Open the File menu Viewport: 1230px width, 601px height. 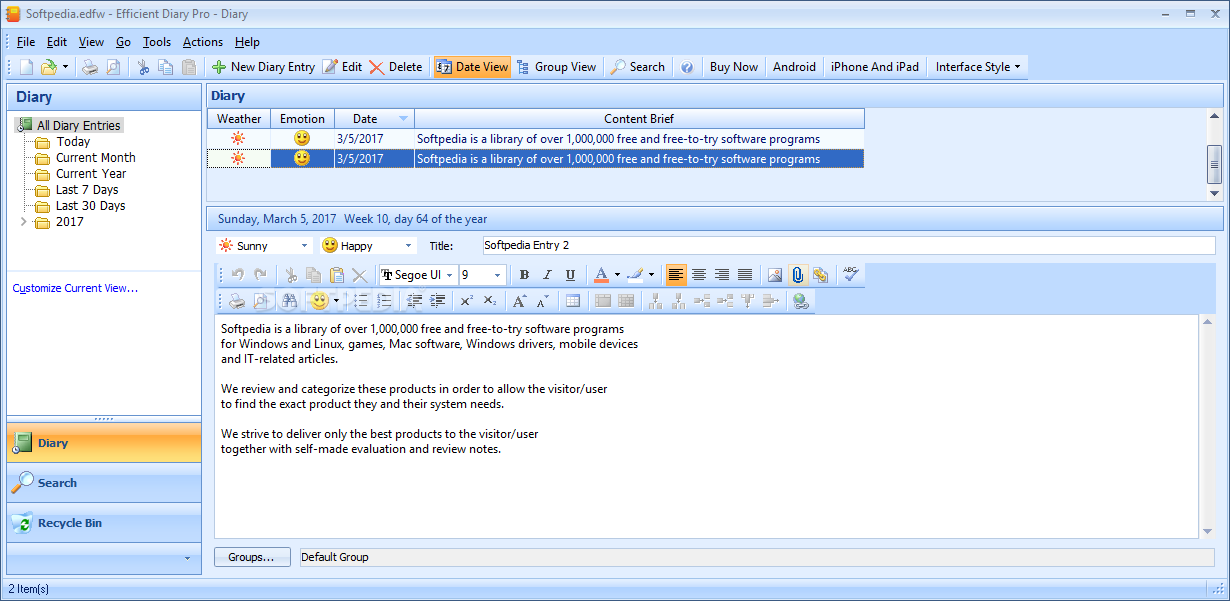click(x=26, y=42)
